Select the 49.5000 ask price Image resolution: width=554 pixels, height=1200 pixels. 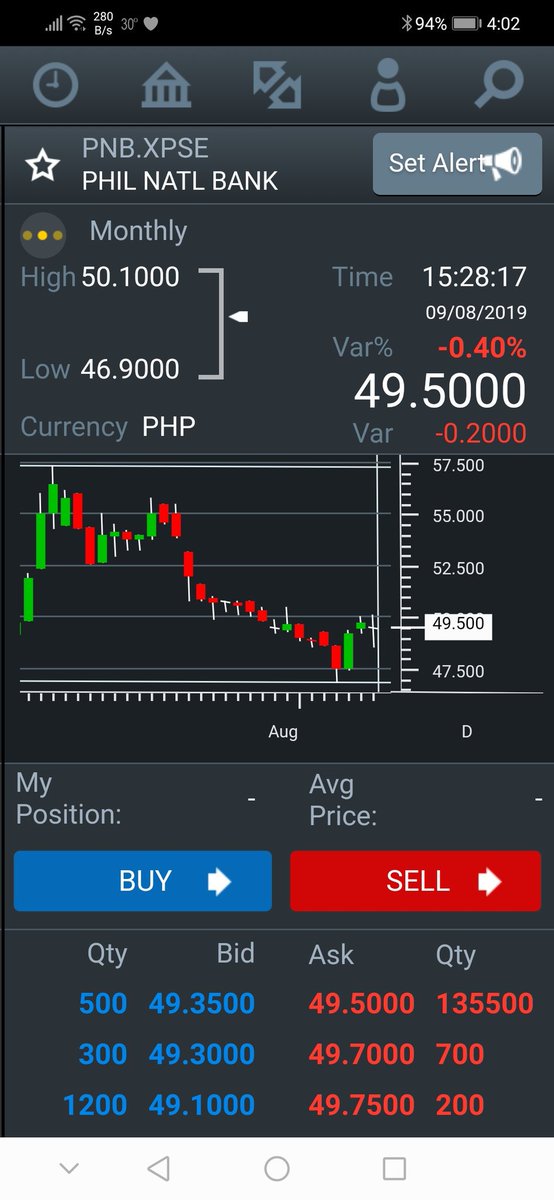362,1003
